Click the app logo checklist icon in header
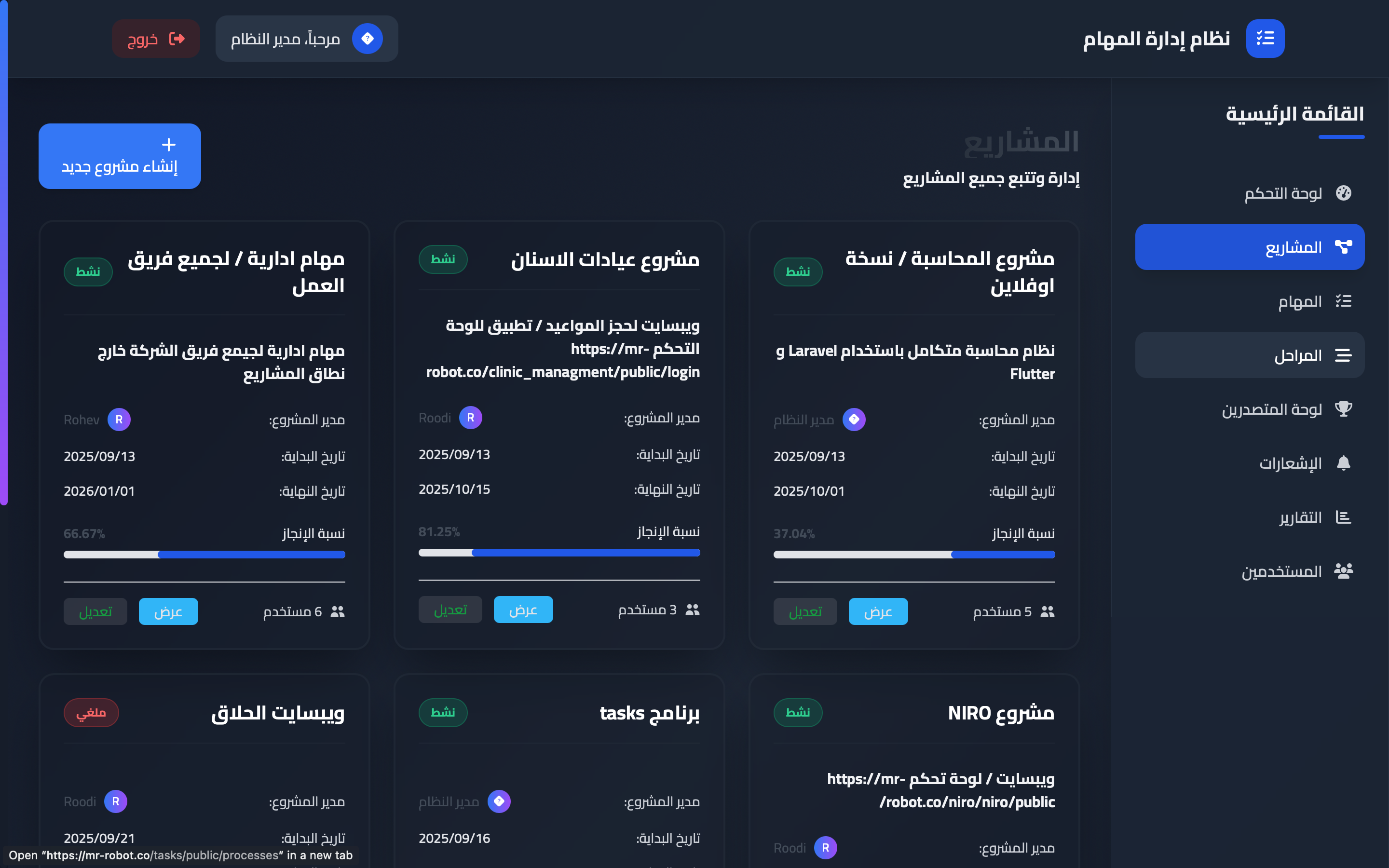 click(1265, 38)
